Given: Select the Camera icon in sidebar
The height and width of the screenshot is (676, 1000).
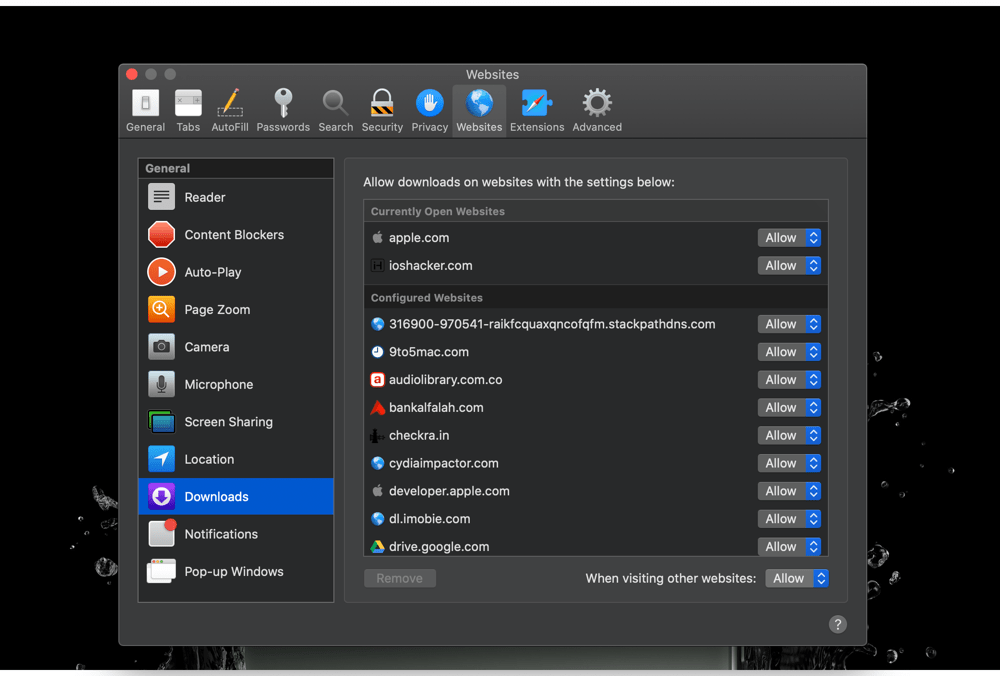Looking at the screenshot, I should (161, 347).
